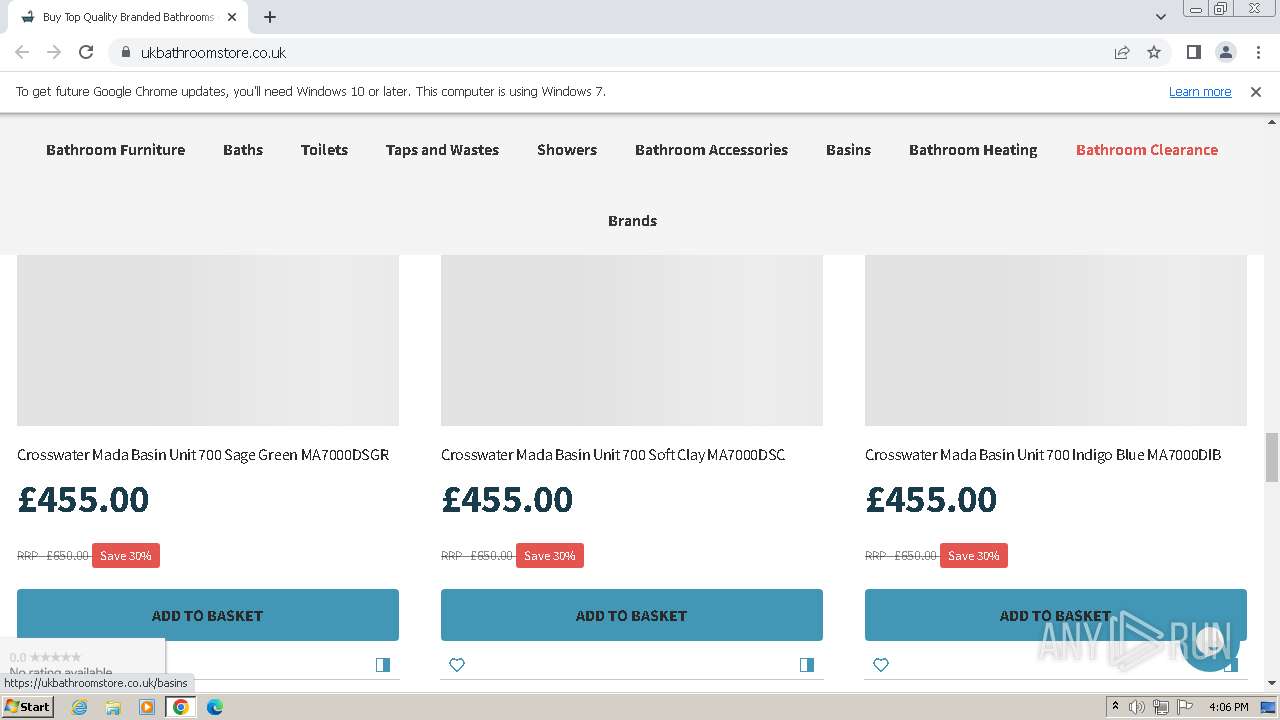Compare the Sage Green basin unit
Screen dimensions: 1280x720
tap(383, 665)
